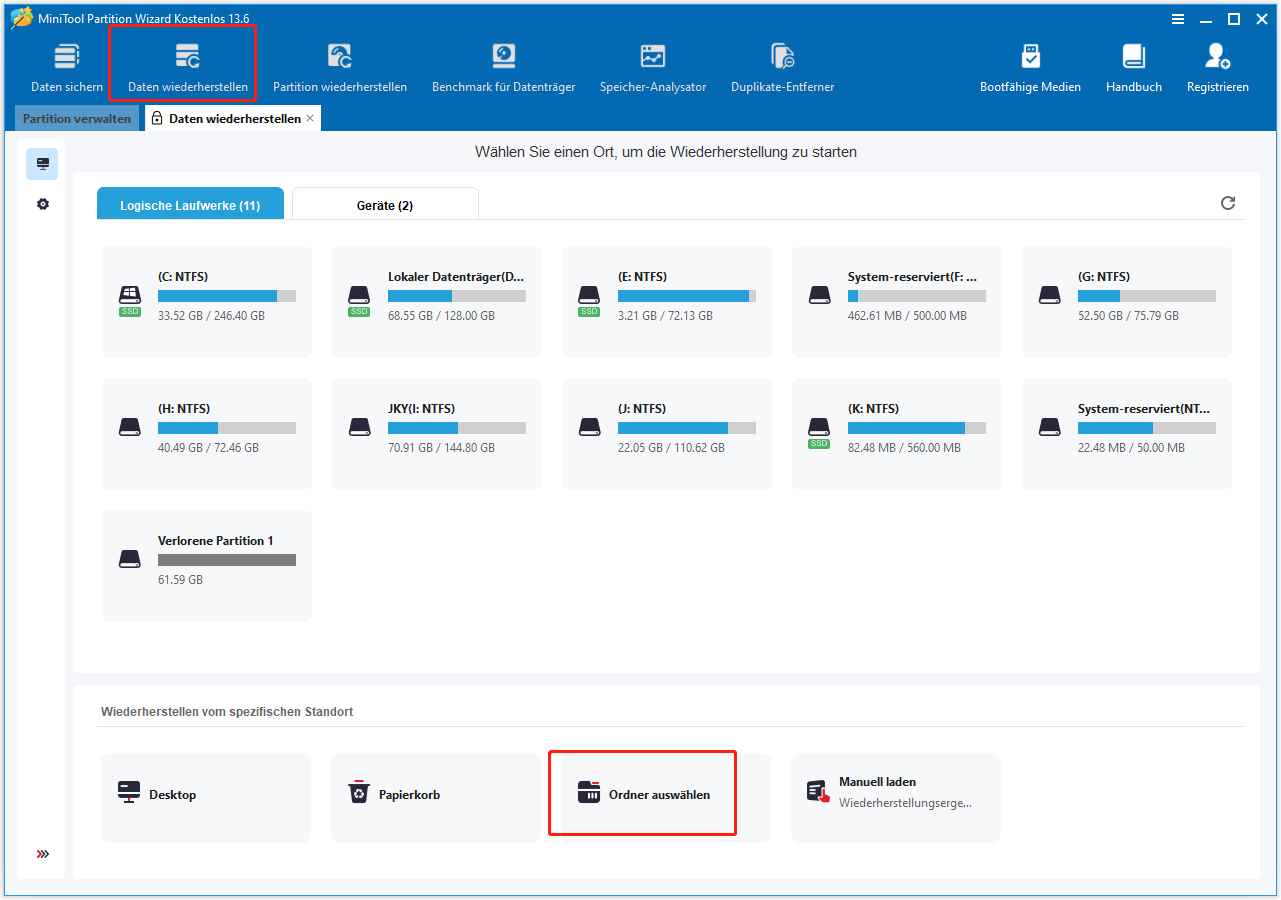Select Lokaler Datenträger(D...) drive card
The image size is (1281, 900).
[437, 302]
